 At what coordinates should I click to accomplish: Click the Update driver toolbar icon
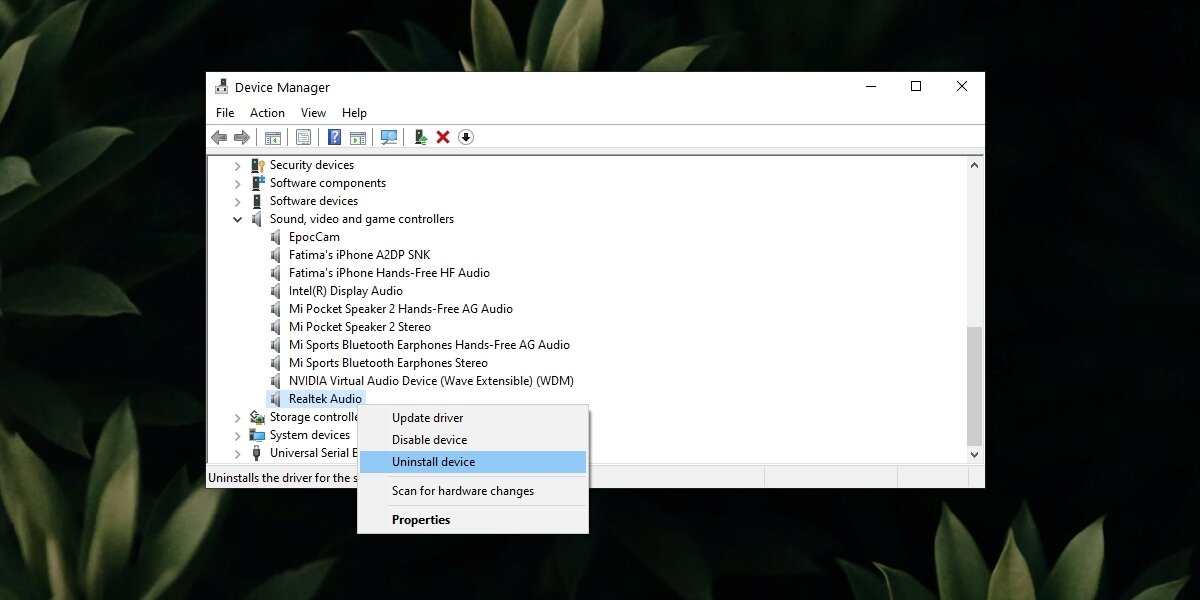coord(419,137)
